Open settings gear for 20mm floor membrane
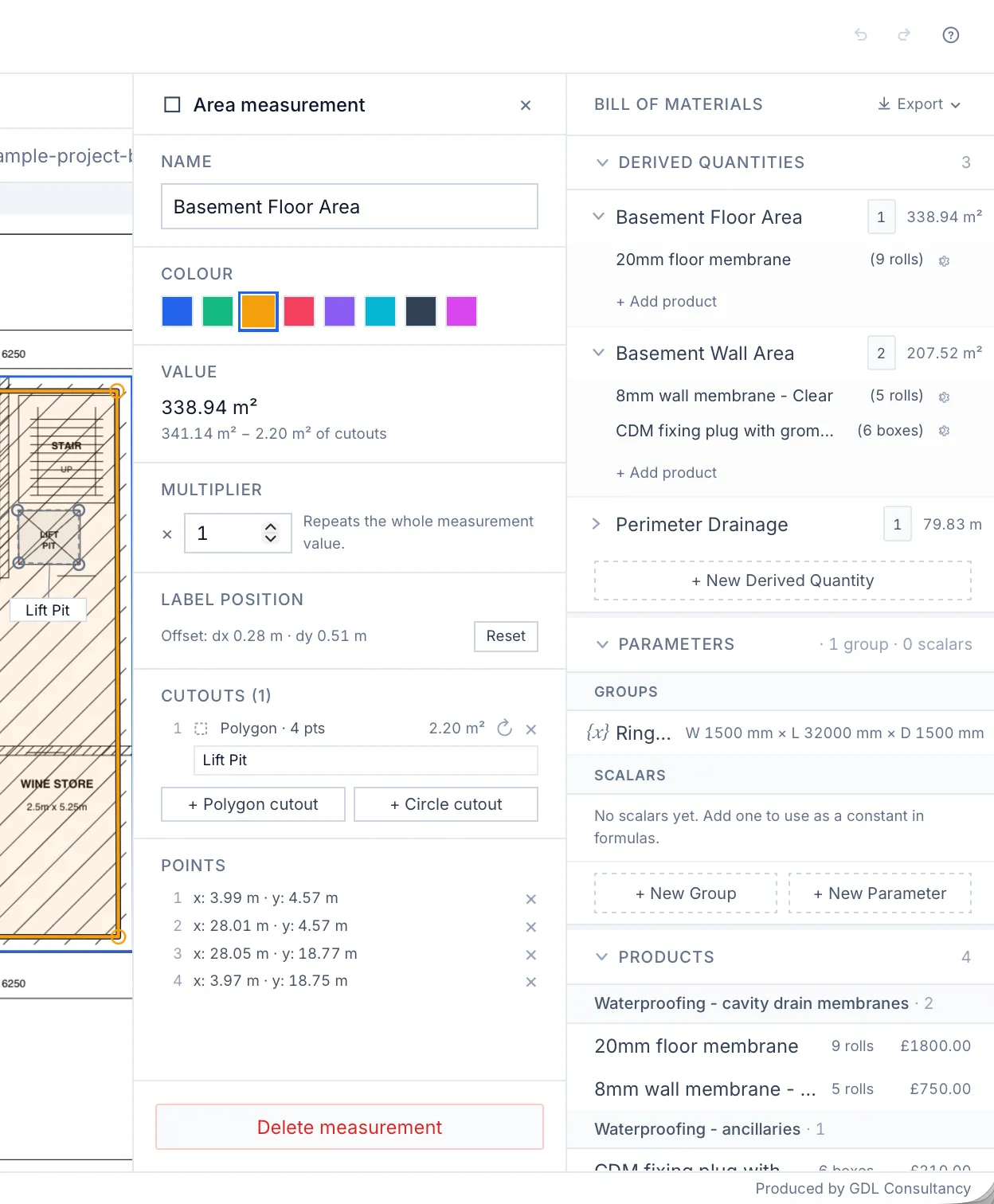The image size is (994, 1204). point(944,260)
